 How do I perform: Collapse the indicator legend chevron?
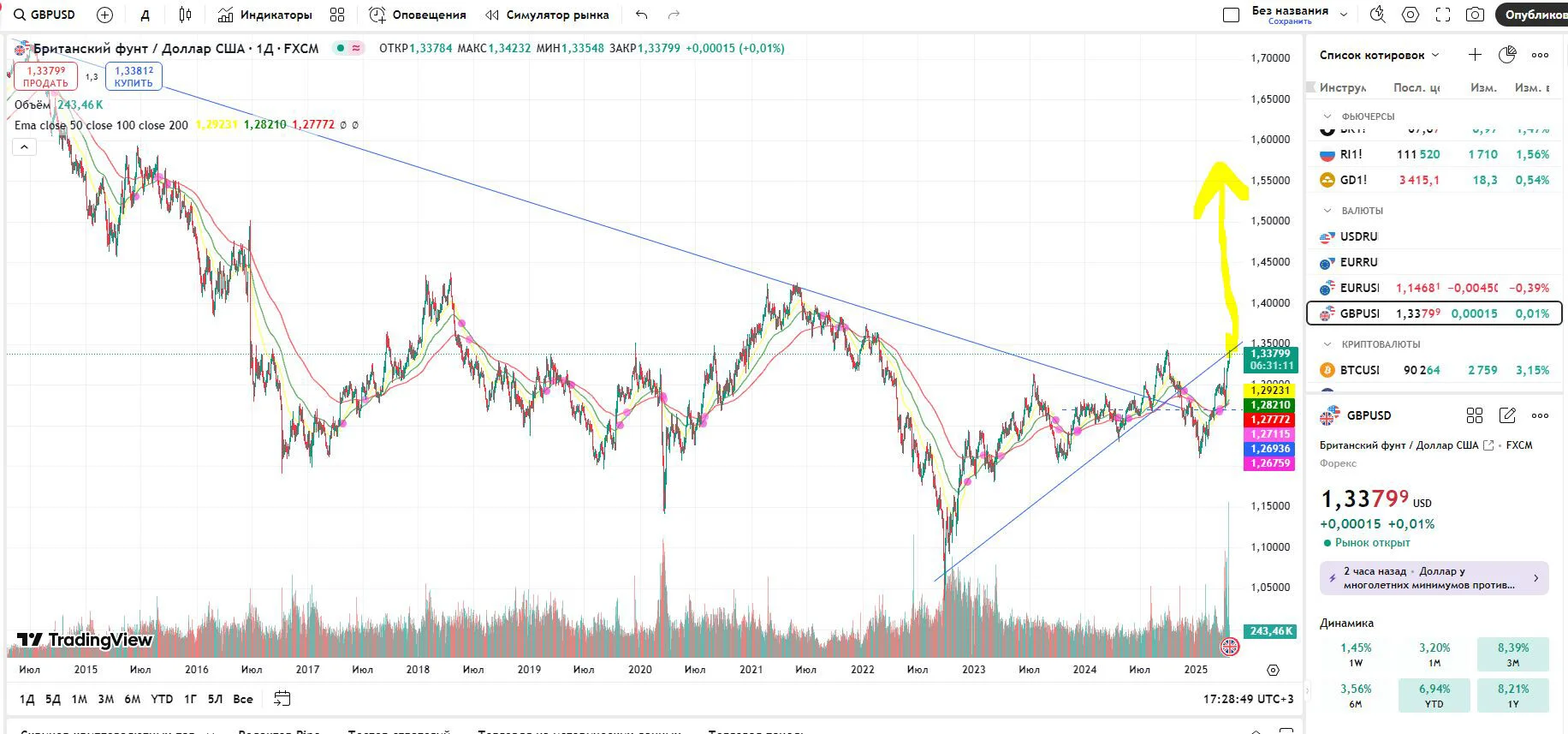point(24,147)
